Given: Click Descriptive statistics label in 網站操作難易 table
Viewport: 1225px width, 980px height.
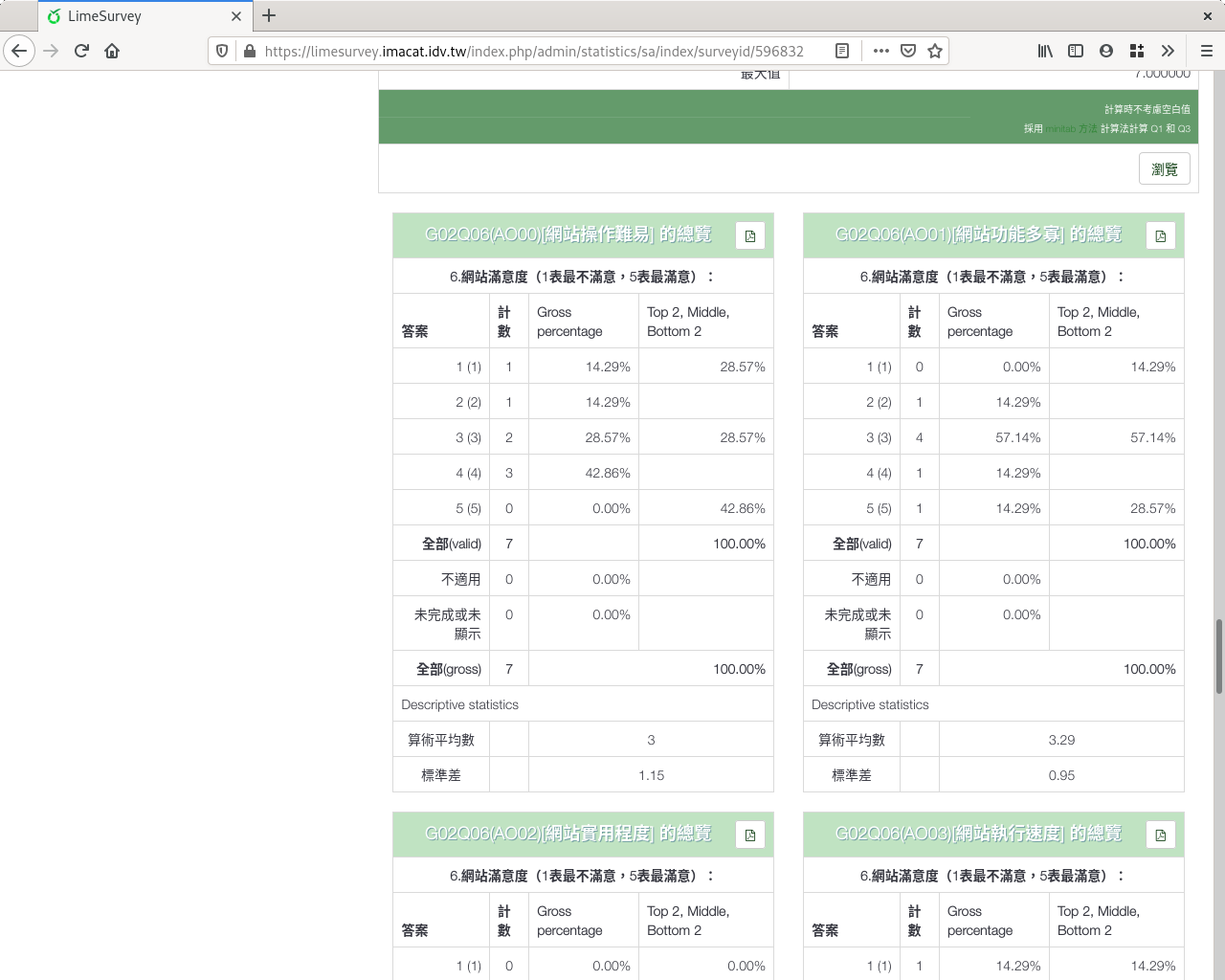Looking at the screenshot, I should (x=459, y=704).
